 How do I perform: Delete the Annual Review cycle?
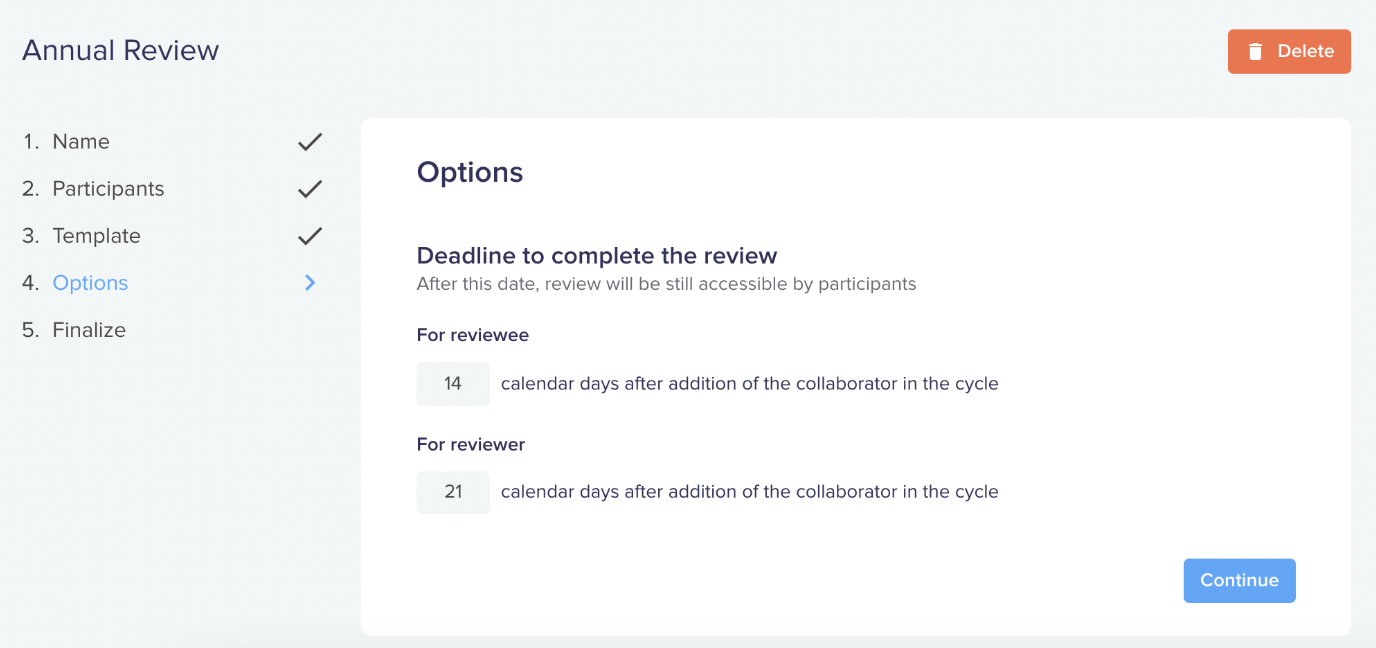click(1289, 52)
